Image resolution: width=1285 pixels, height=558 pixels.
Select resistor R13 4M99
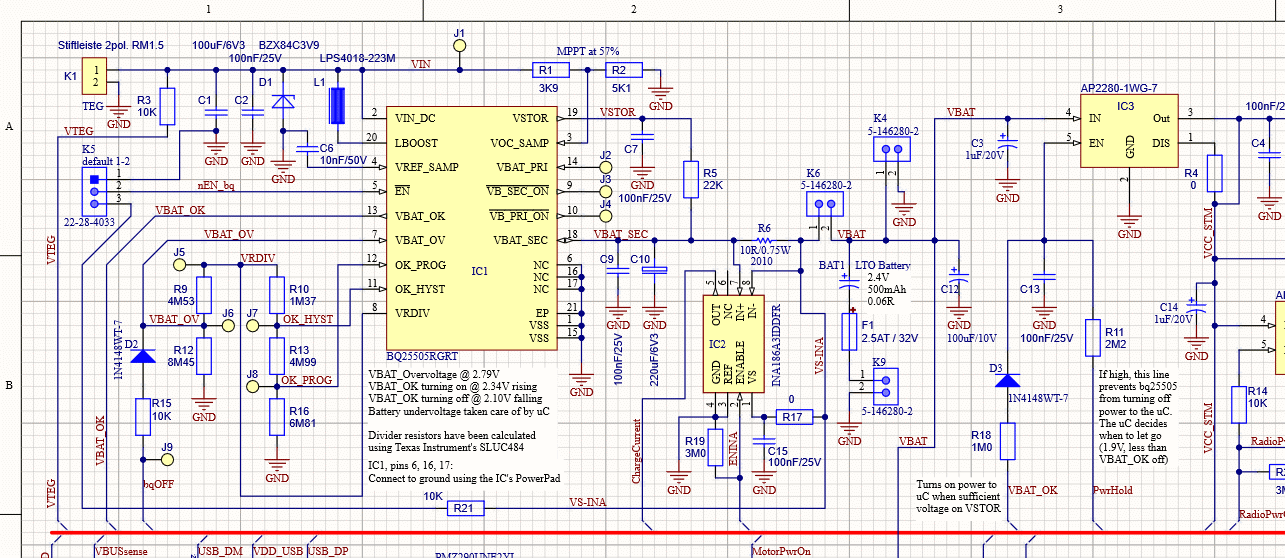(x=276, y=354)
